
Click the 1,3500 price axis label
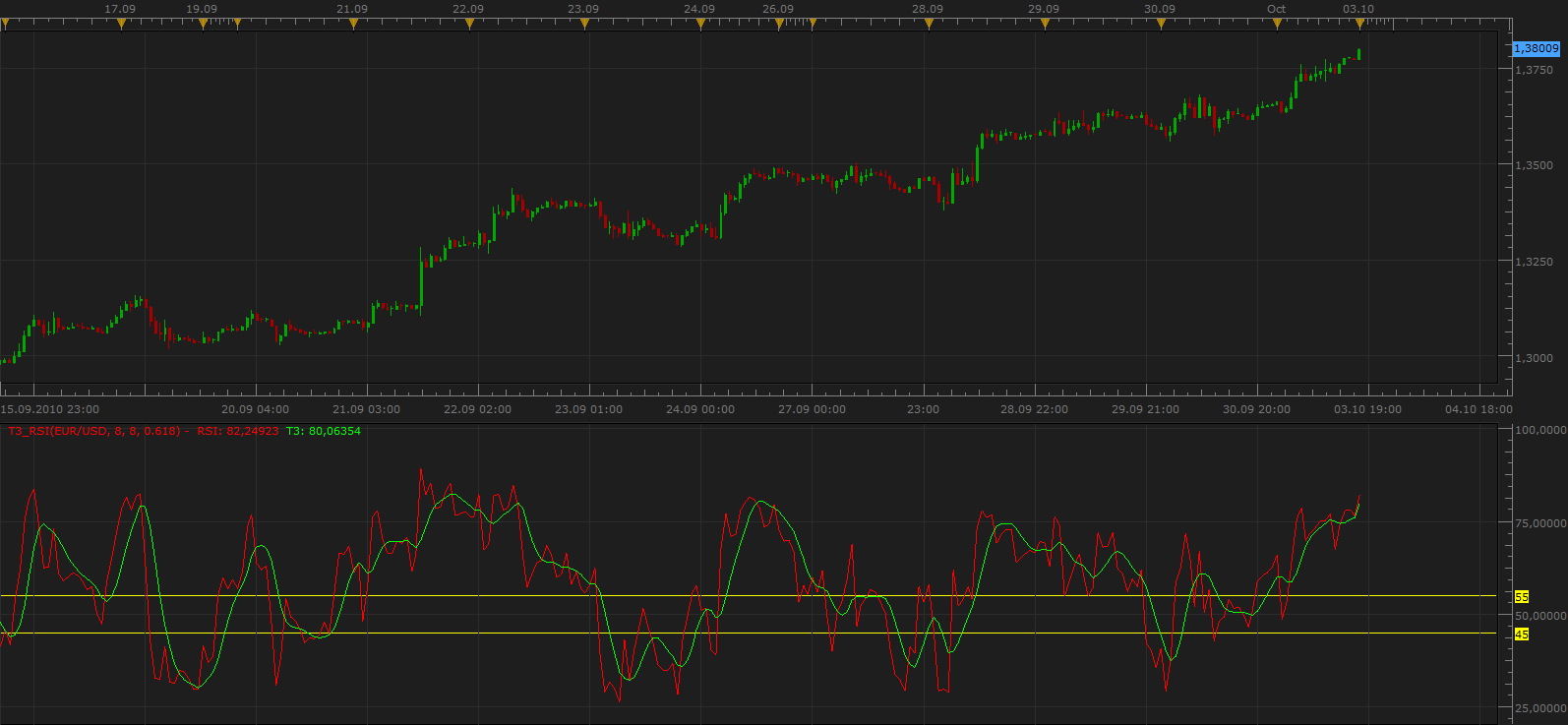pyautogui.click(x=1535, y=165)
